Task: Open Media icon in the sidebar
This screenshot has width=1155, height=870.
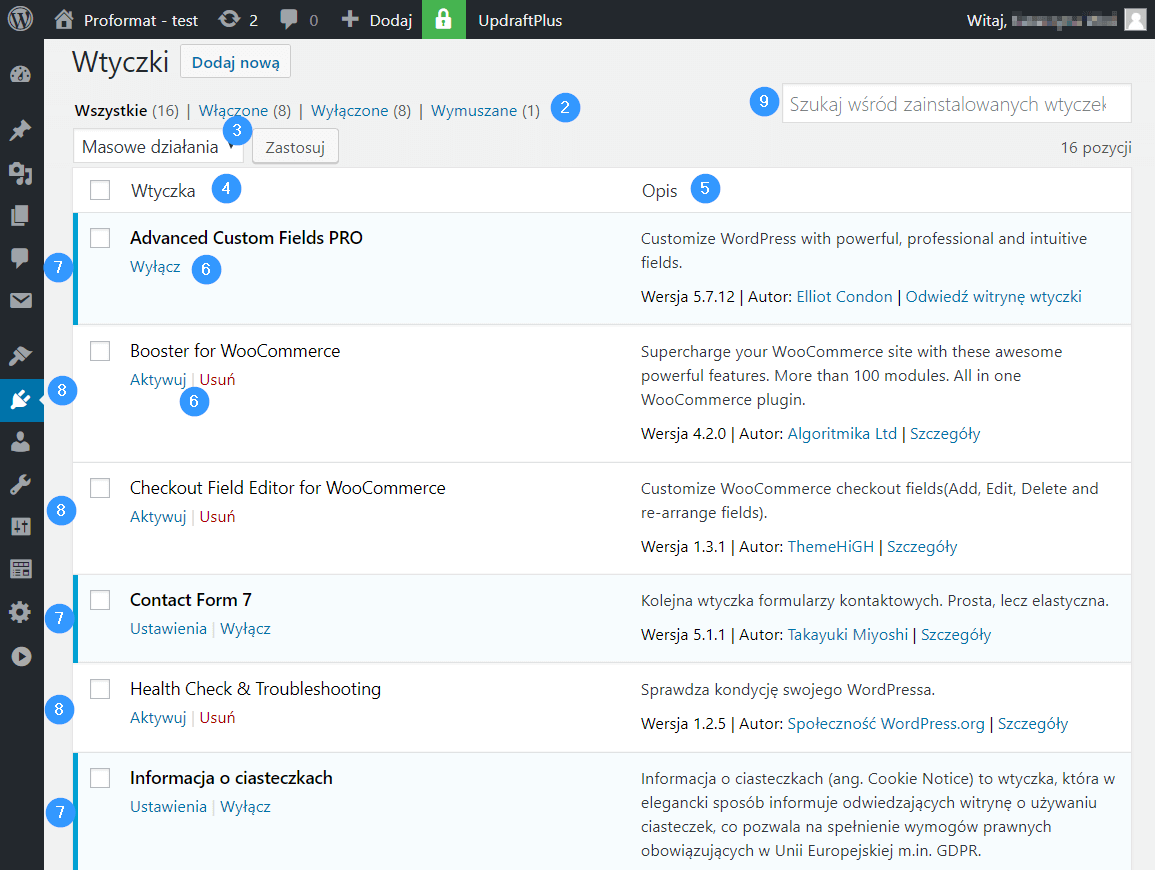Action: 21,173
